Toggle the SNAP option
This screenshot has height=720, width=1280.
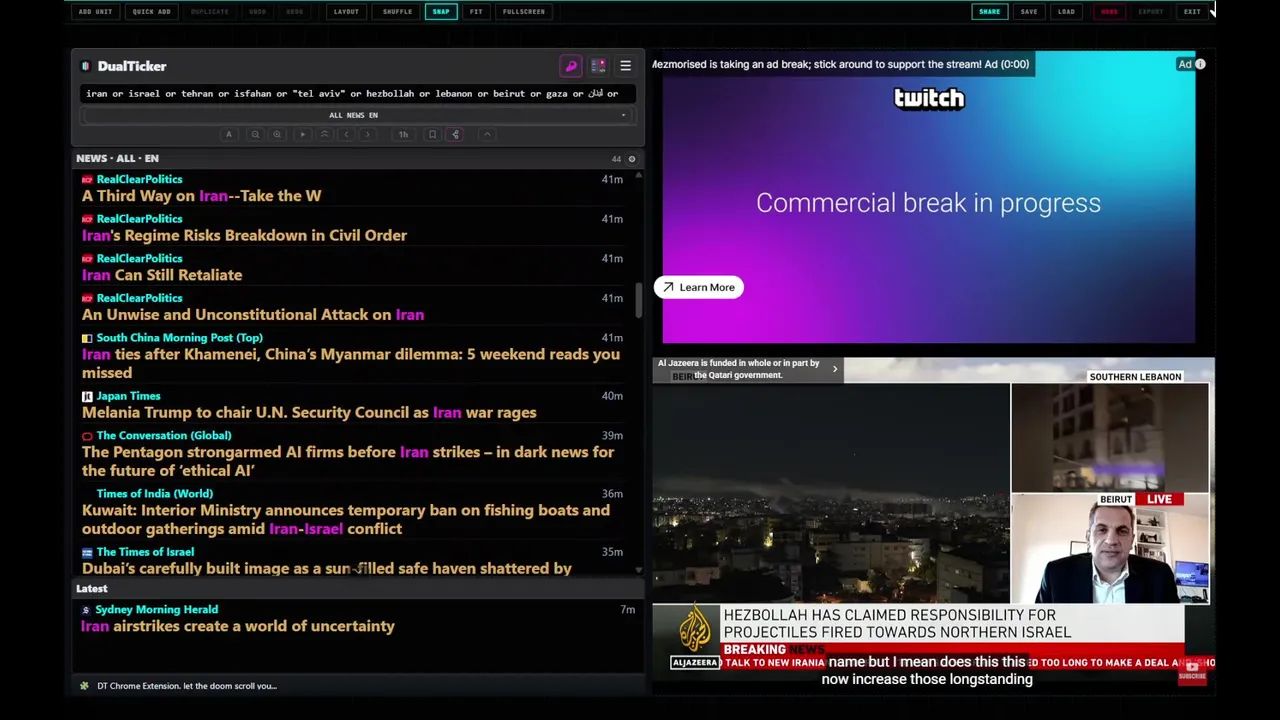coord(441,12)
